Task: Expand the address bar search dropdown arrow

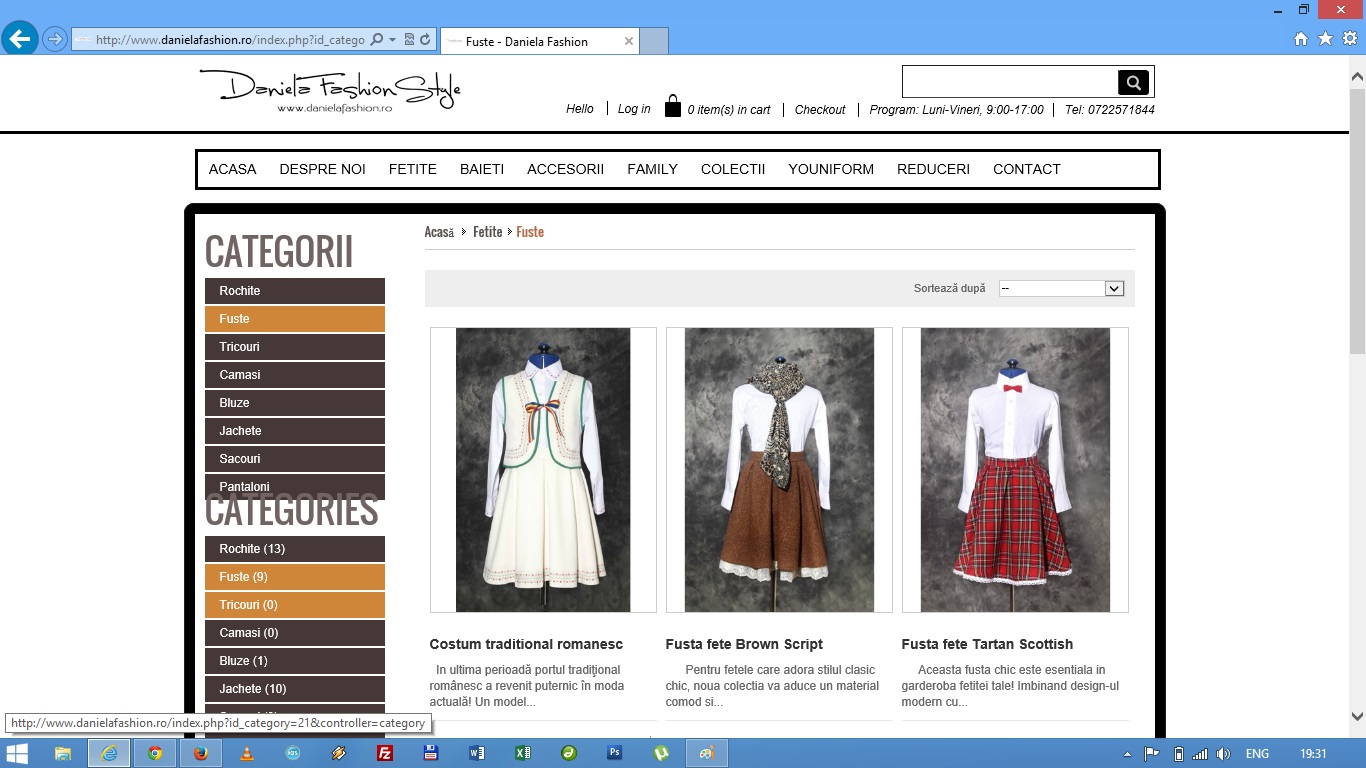Action: 393,40
